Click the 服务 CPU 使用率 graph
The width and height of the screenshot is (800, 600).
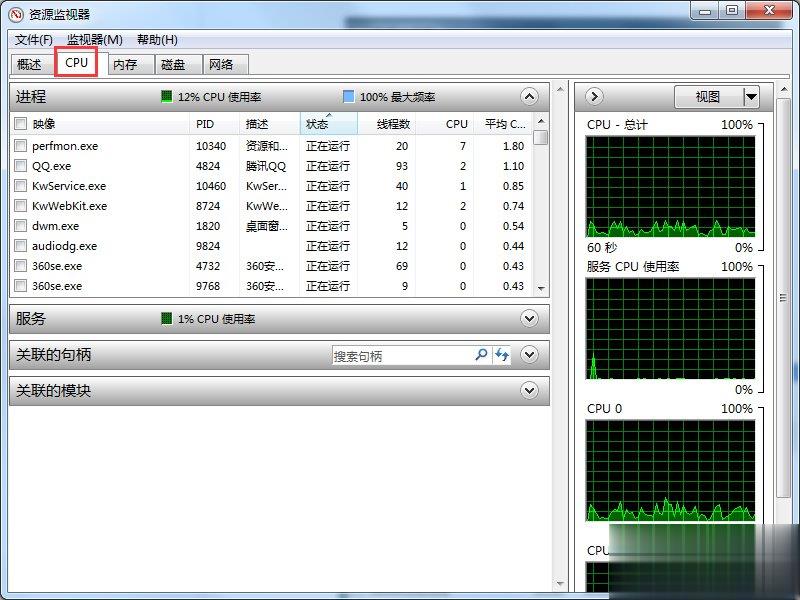tap(670, 329)
